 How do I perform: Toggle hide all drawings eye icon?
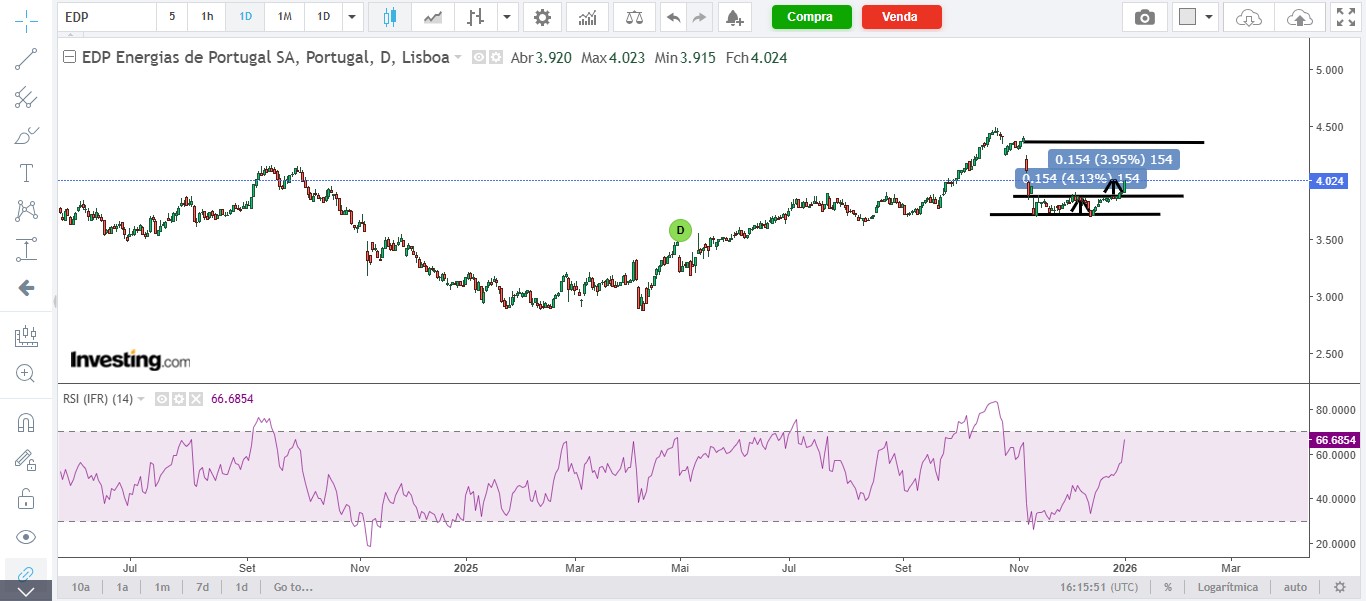click(27, 536)
